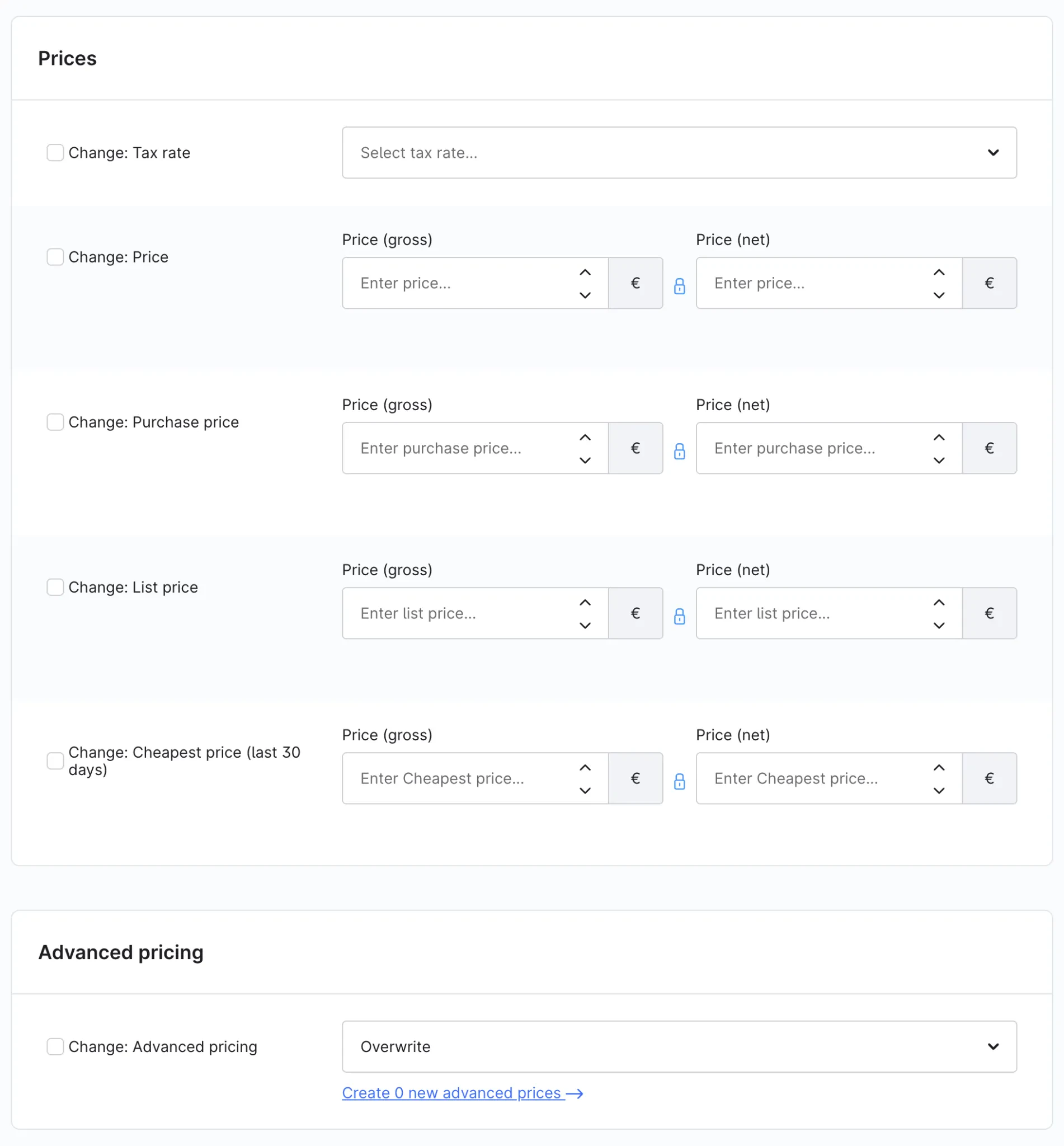Enable Change: List price checkbox
Viewport: 1064px width, 1146px height.
55,587
